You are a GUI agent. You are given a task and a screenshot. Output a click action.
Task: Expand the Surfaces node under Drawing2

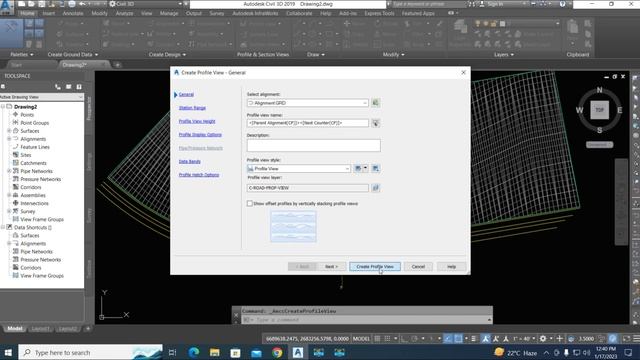pos(9,131)
